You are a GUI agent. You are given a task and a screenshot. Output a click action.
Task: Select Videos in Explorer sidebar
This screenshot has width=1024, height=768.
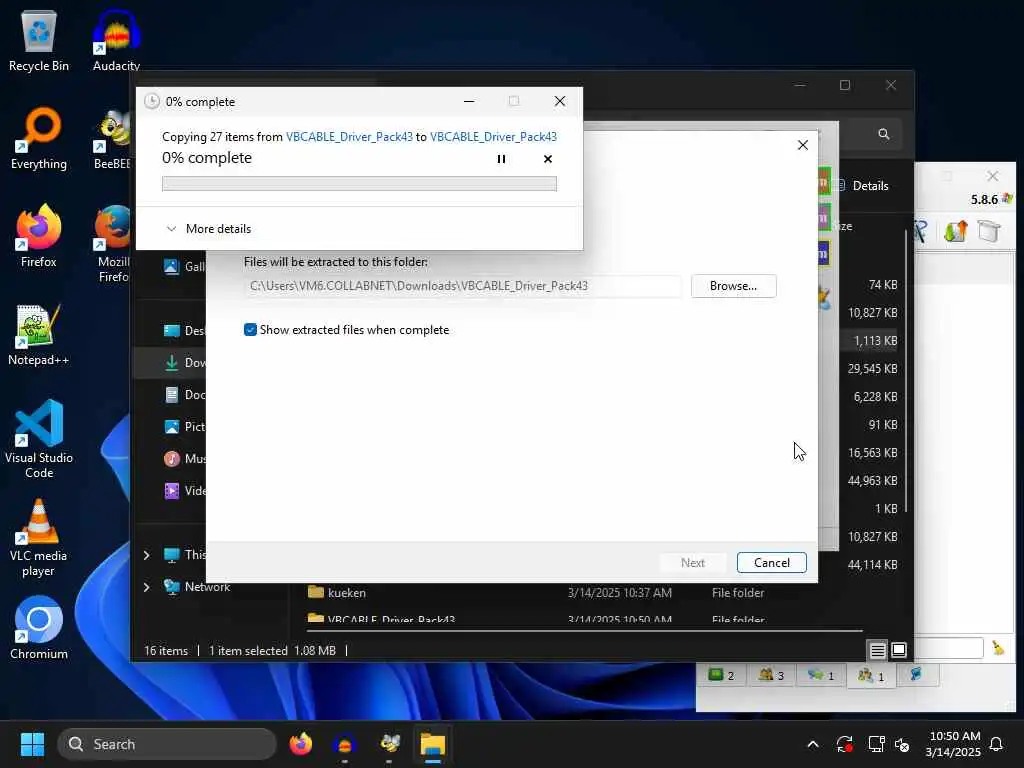[x=184, y=490]
